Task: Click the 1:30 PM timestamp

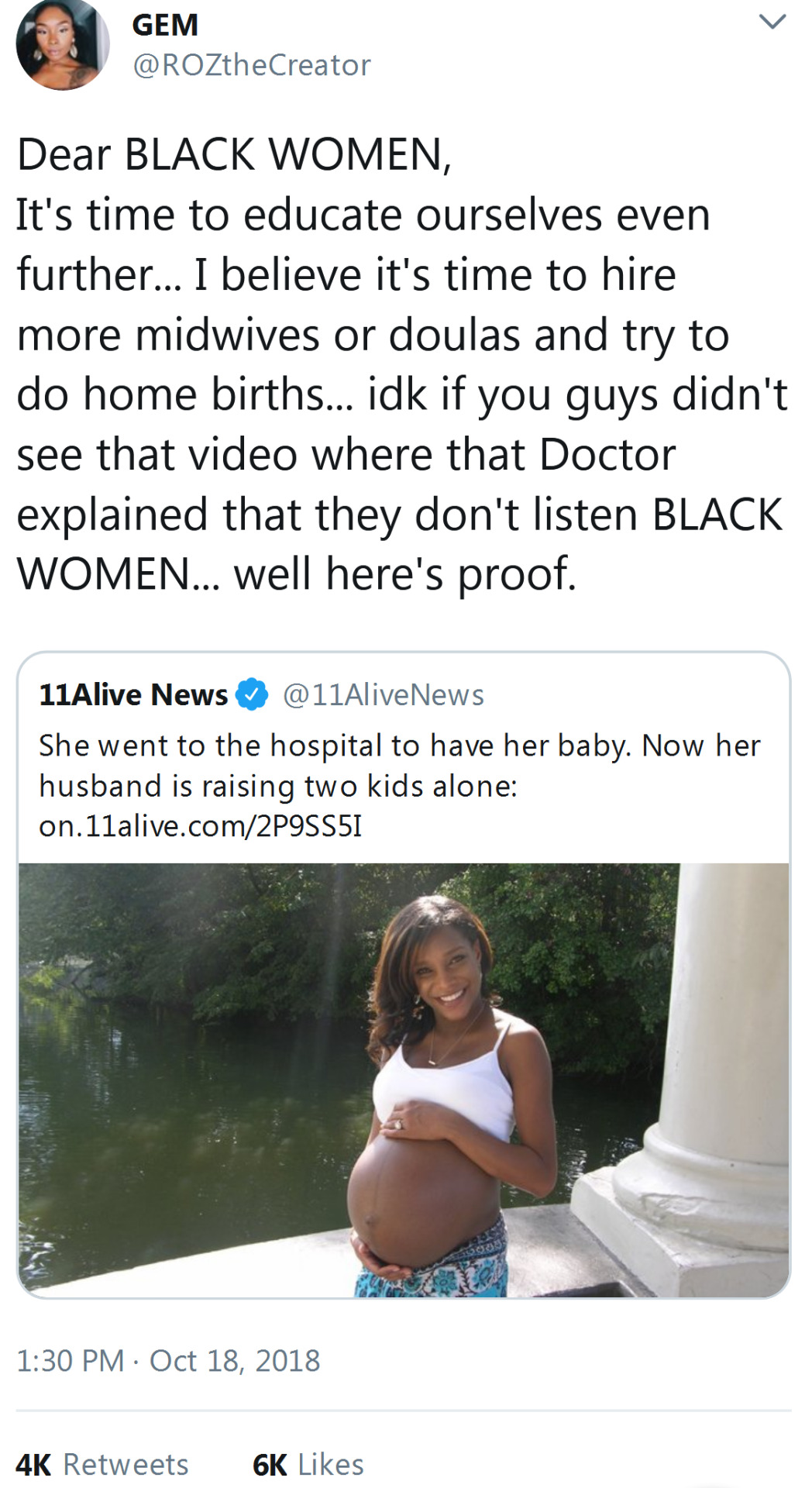Action: (70, 1360)
